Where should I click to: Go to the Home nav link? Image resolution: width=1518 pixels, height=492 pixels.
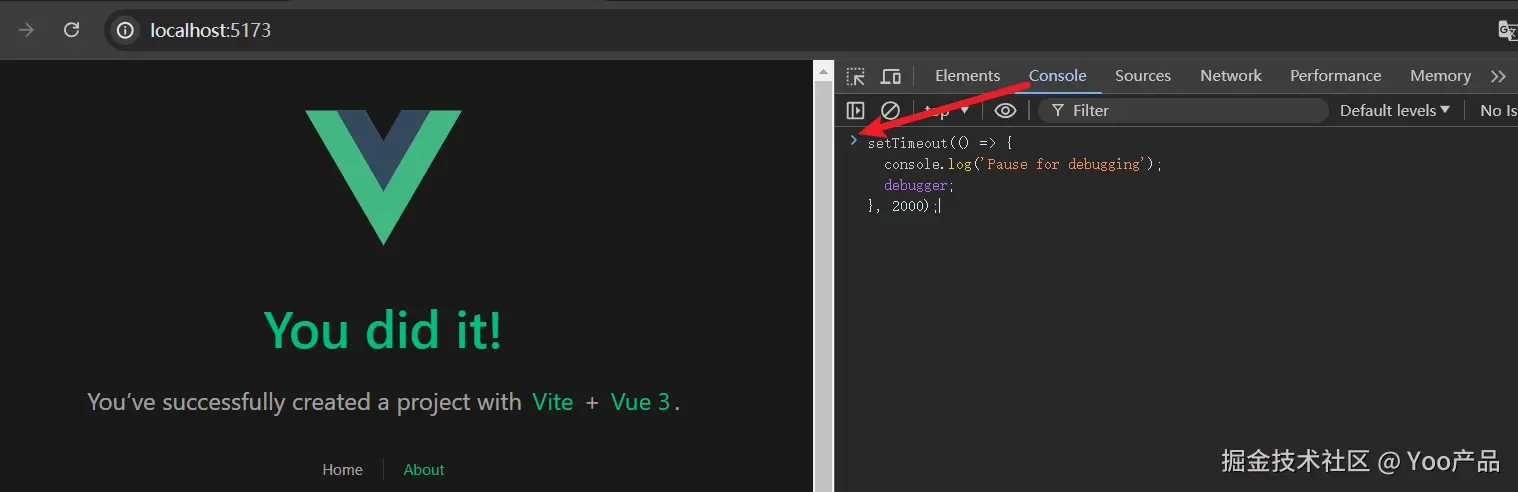pyautogui.click(x=342, y=469)
